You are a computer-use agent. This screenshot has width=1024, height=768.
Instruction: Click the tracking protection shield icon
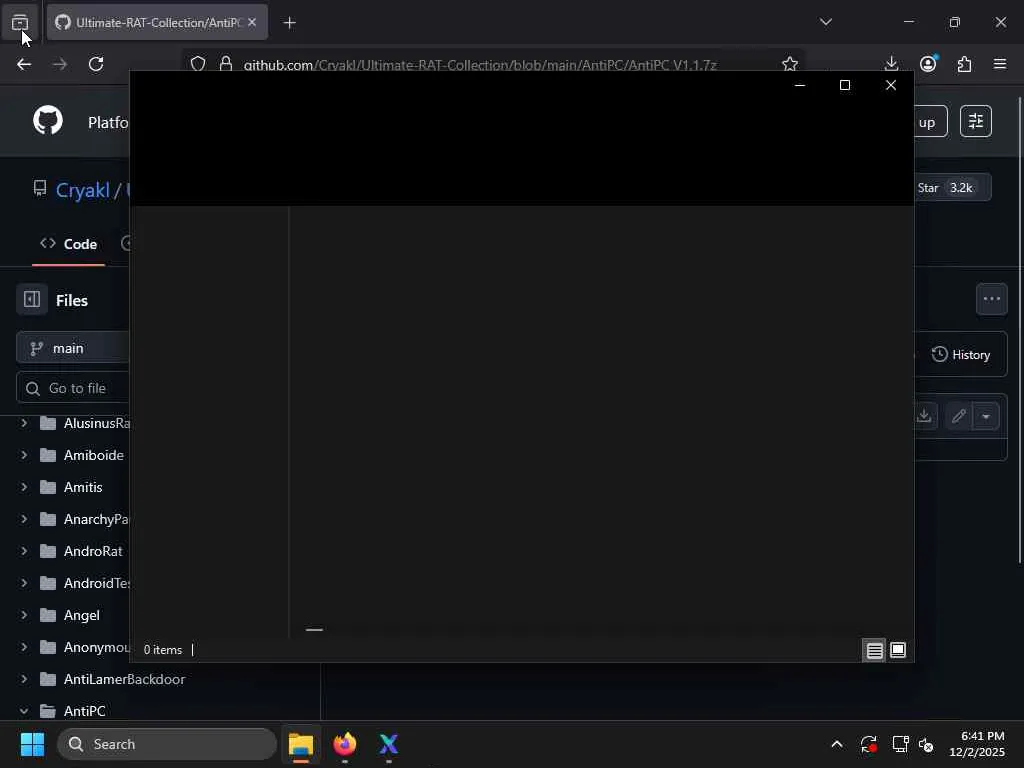point(198,64)
